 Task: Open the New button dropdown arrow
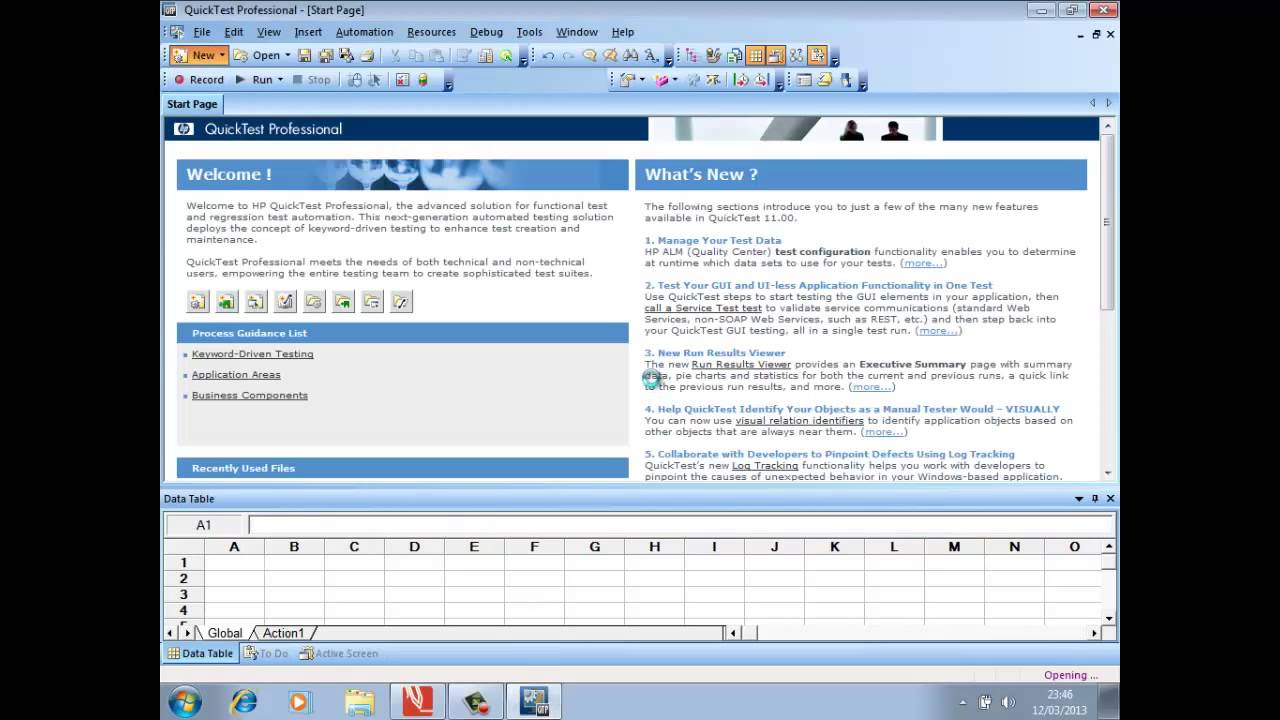coord(222,56)
